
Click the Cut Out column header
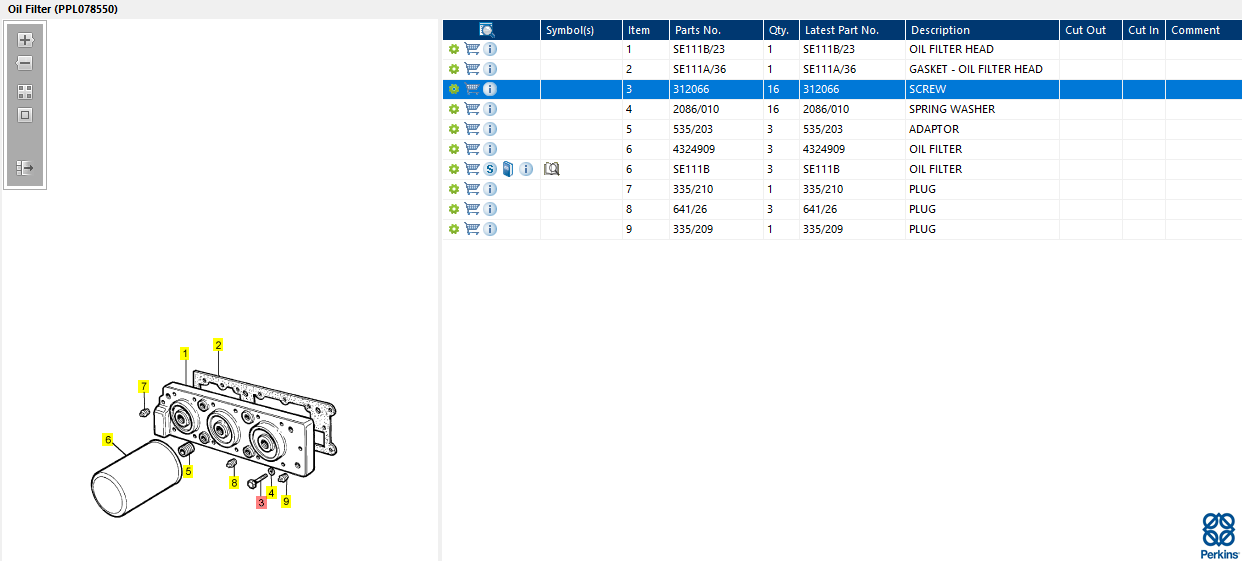(1091, 30)
